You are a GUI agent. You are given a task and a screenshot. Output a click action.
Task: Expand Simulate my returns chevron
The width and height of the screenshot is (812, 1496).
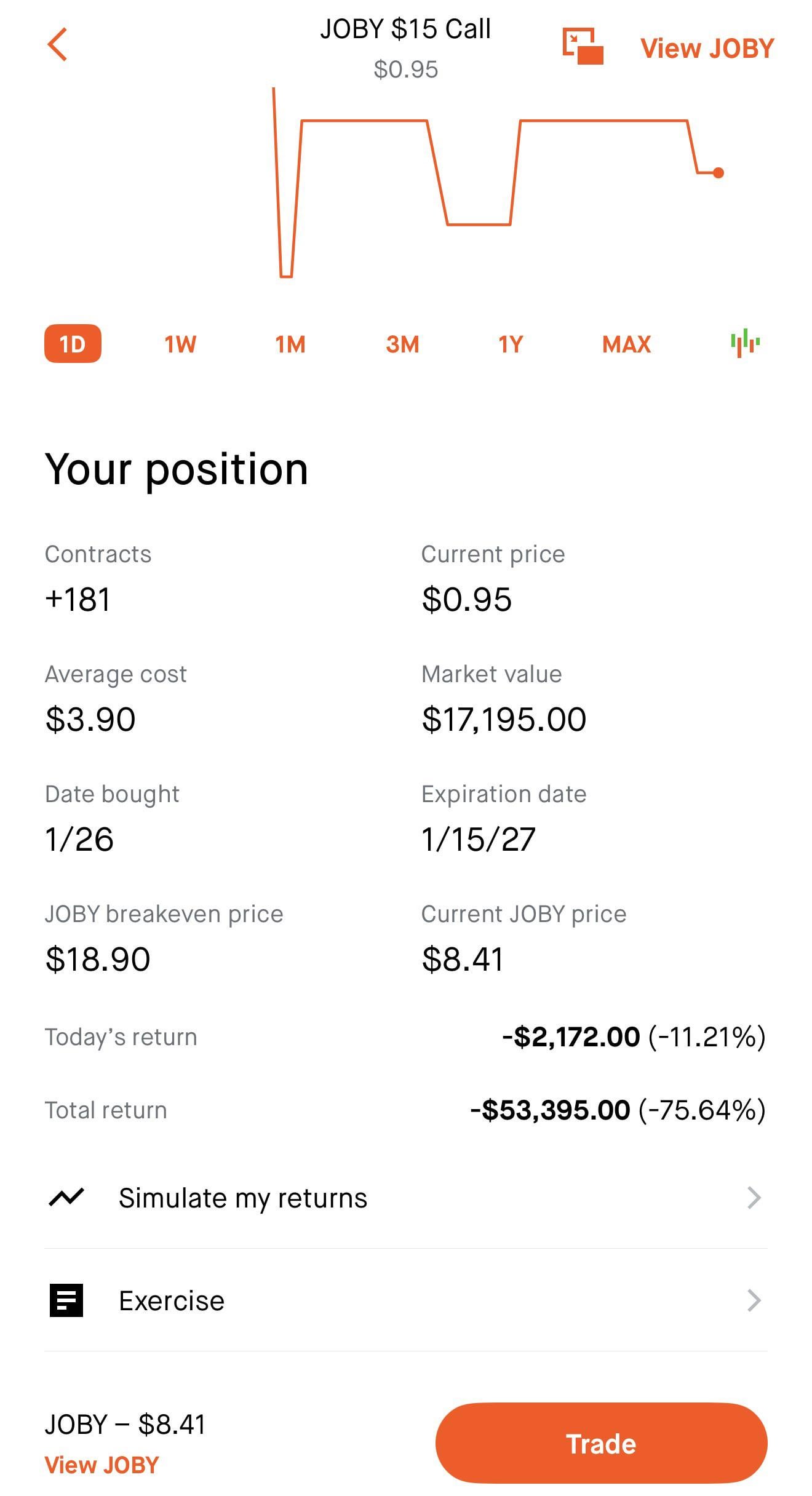[x=754, y=1198]
